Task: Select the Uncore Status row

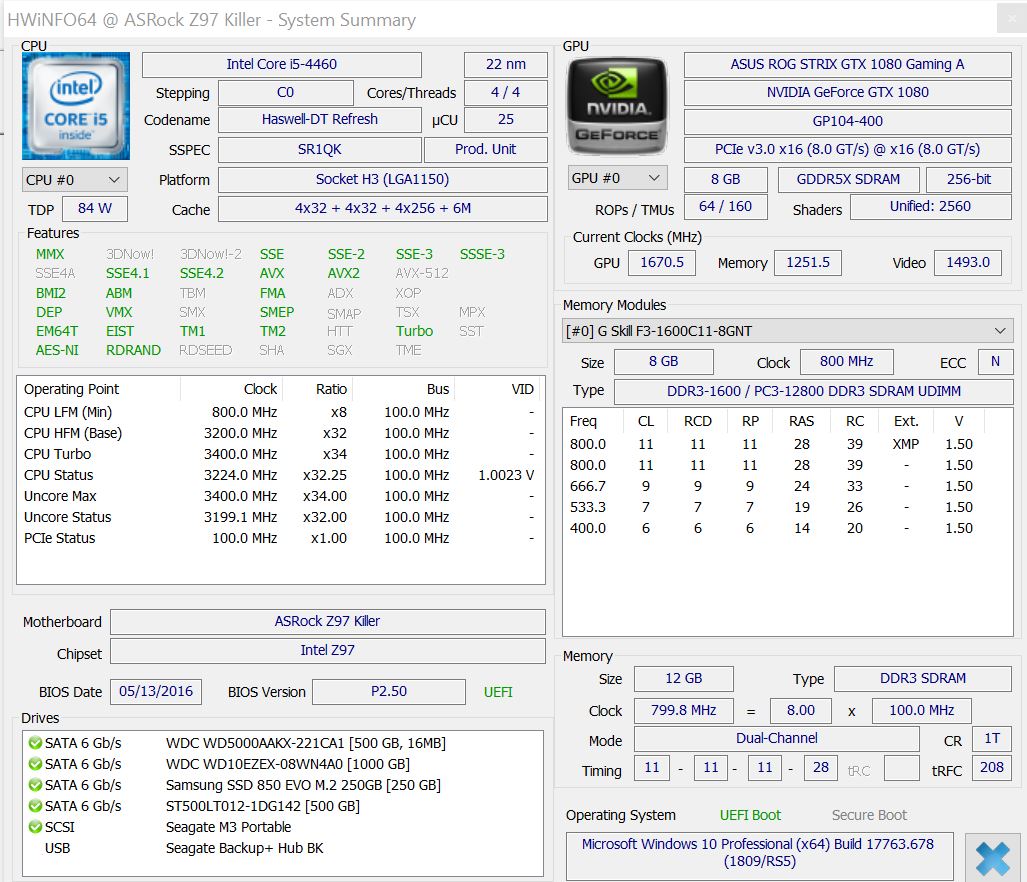Action: (280, 517)
